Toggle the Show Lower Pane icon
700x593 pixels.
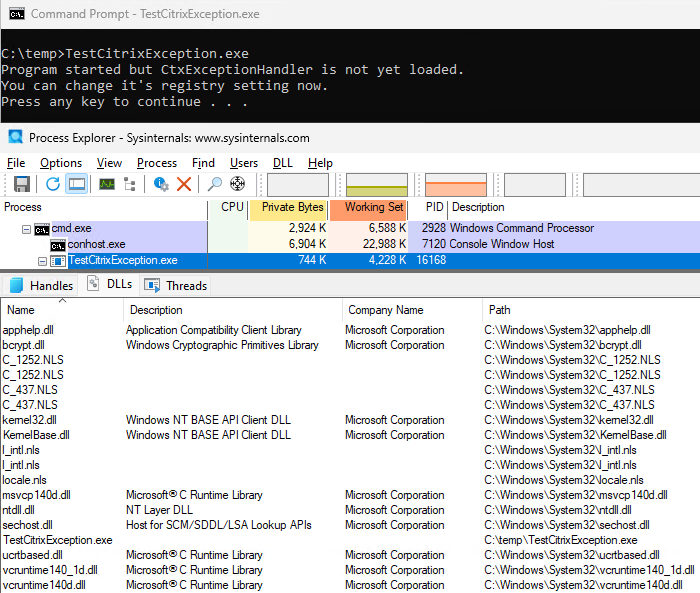pyautogui.click(x=77, y=184)
